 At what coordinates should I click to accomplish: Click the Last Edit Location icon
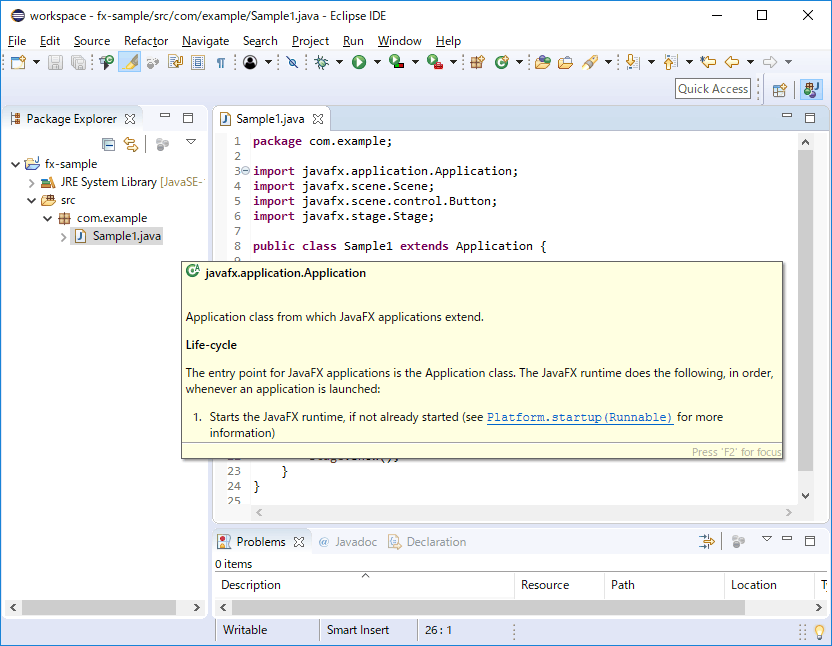pyautogui.click(x=708, y=62)
